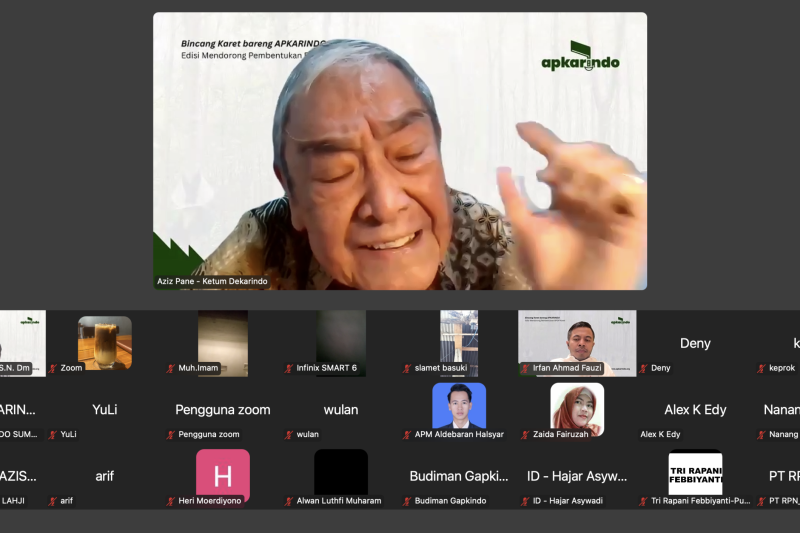This screenshot has width=800, height=533.
Task: Select the black avatar of Alwan Luthfi Muharam
Action: point(341,472)
